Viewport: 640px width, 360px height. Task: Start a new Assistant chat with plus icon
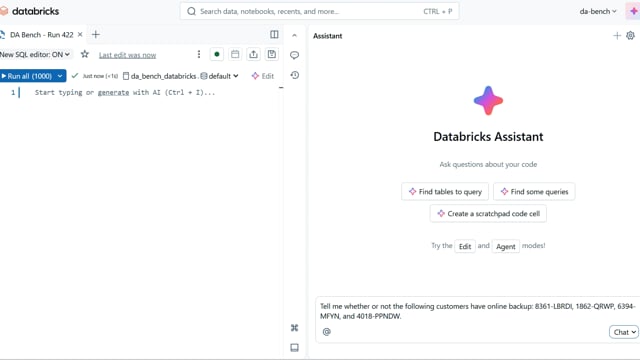[617, 36]
